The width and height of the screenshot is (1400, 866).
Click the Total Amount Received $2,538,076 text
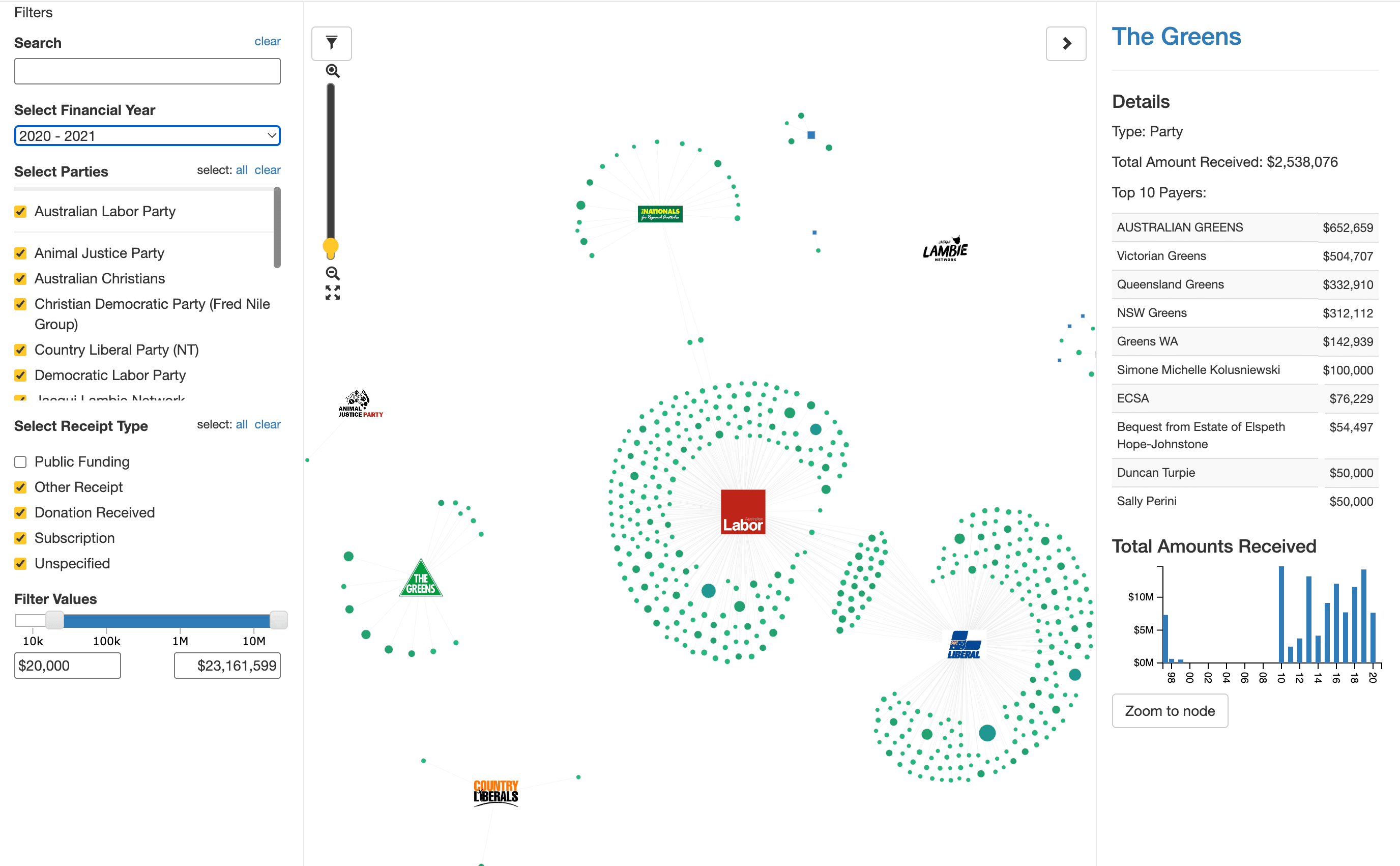click(x=1224, y=162)
